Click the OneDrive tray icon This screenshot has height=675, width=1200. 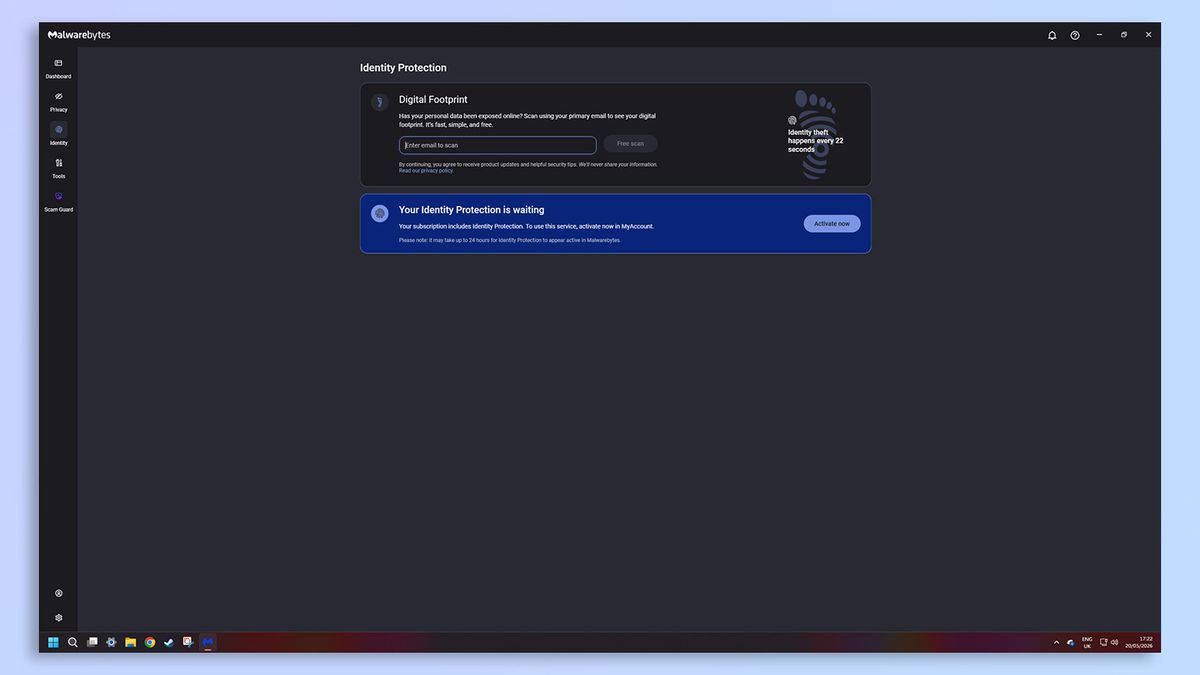click(1070, 643)
